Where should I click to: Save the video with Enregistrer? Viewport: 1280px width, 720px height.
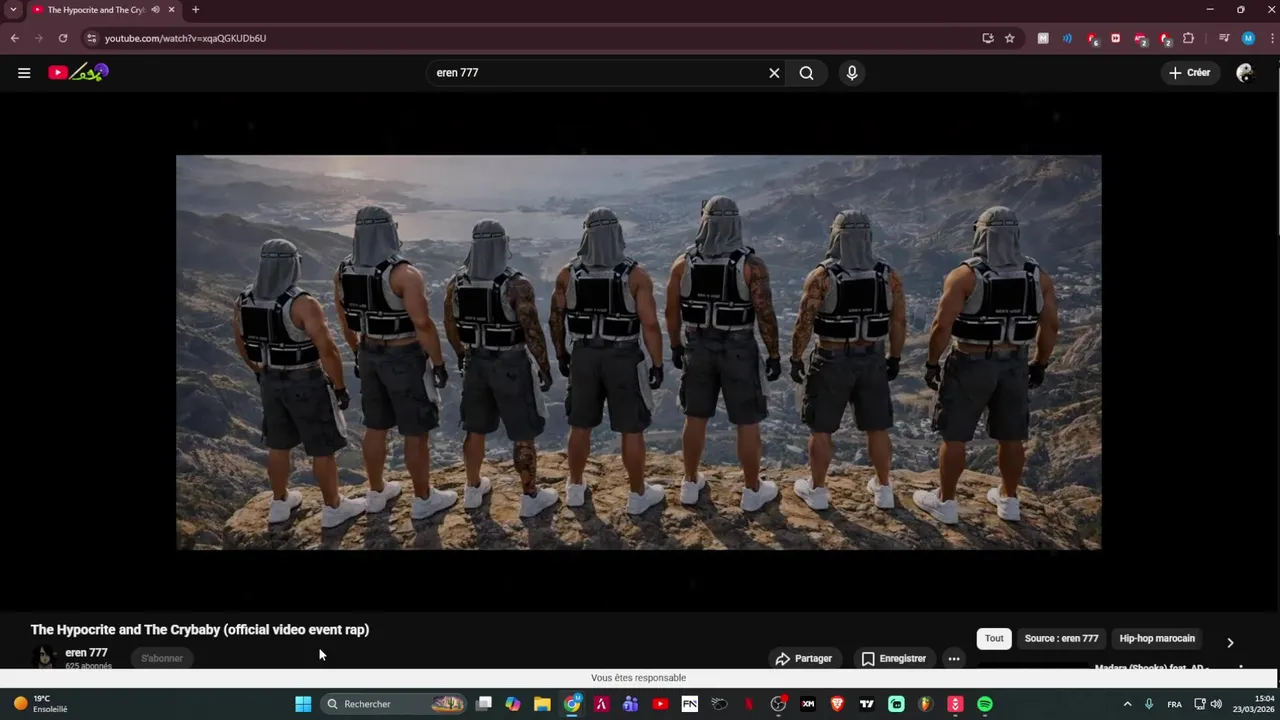click(894, 658)
